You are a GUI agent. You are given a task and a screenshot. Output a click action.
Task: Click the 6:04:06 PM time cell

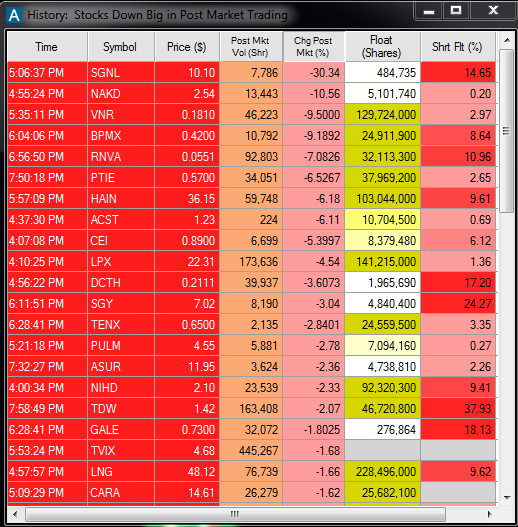pyautogui.click(x=47, y=135)
